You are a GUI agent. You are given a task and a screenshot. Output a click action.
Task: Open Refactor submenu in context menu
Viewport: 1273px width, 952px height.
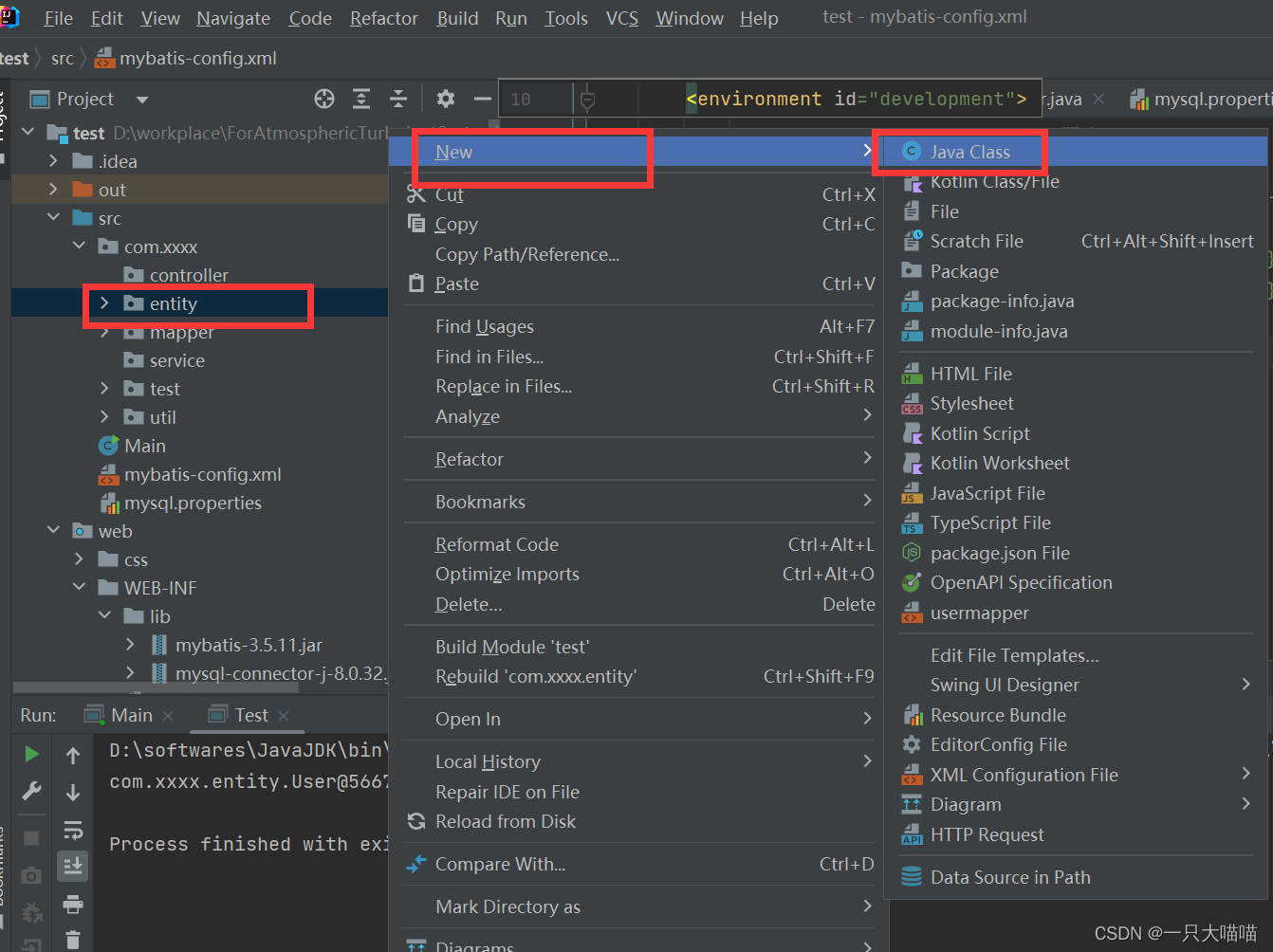pos(637,459)
